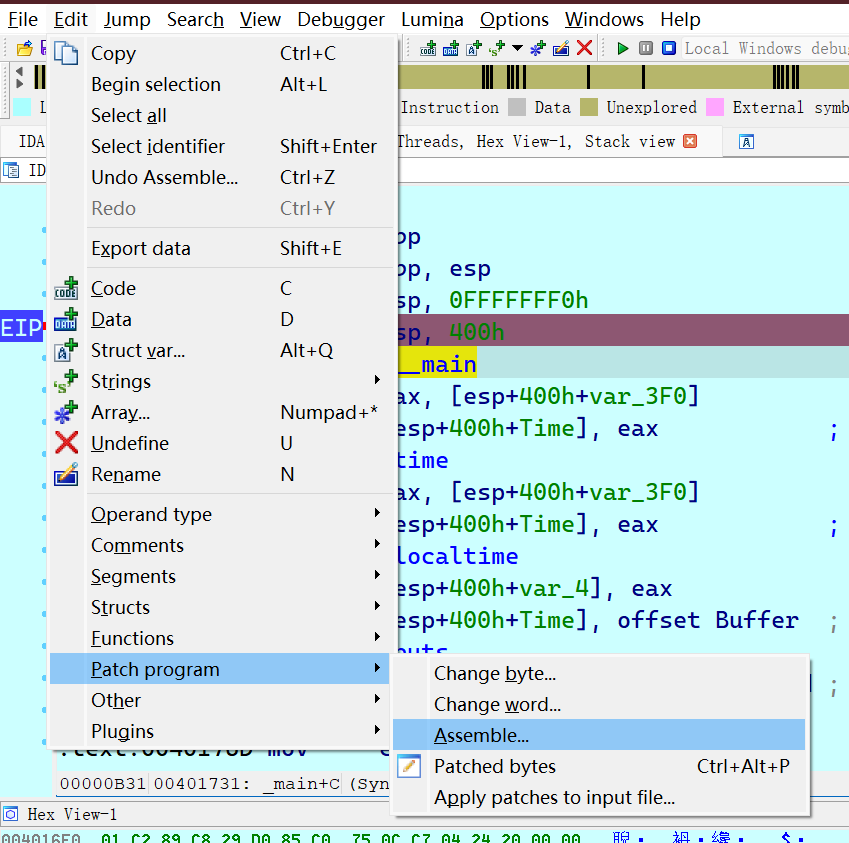Start the debugger process with the green play icon
The height and width of the screenshot is (843, 849).
pyautogui.click(x=623, y=48)
